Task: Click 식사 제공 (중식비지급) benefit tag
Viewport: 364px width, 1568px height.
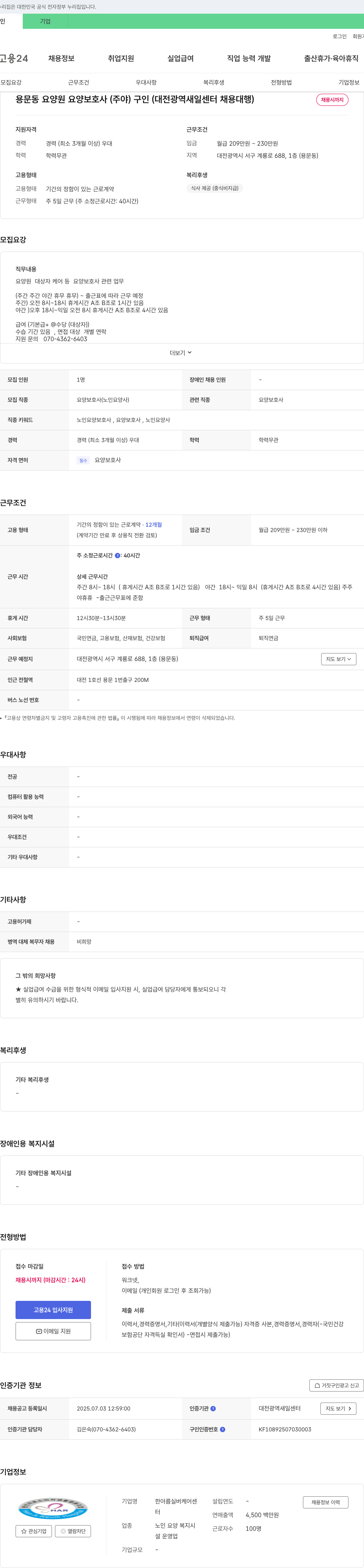Action: tap(215, 189)
